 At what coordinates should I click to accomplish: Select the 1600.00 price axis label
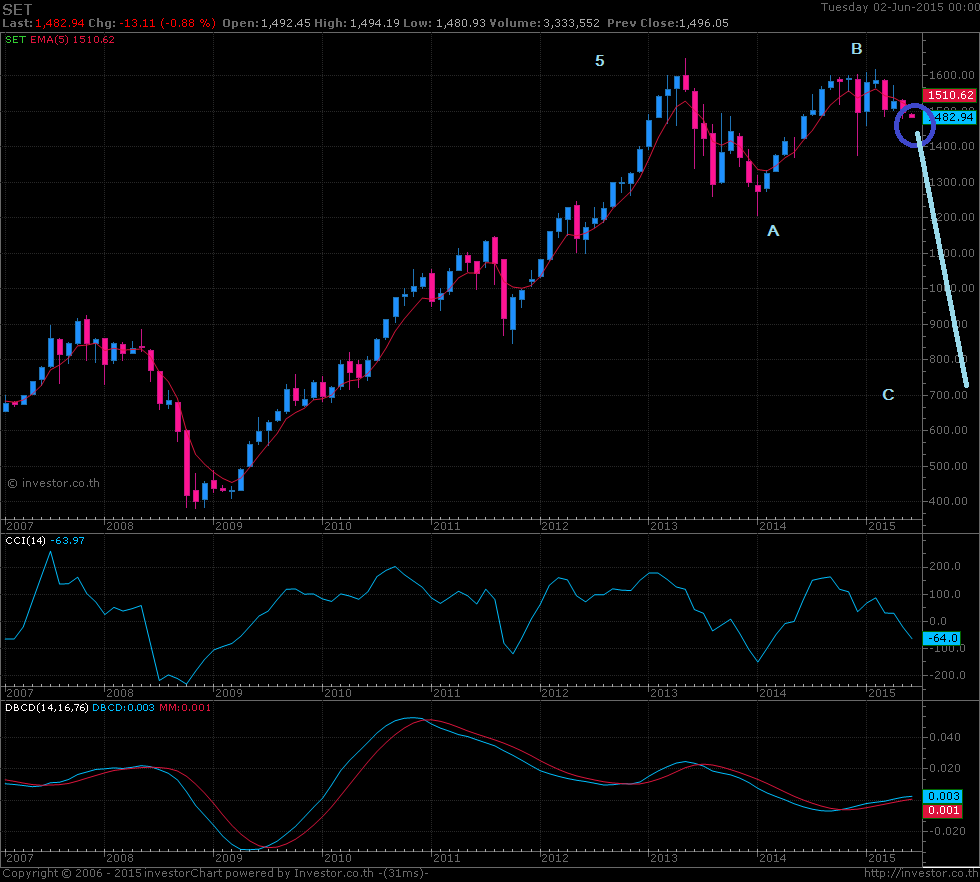pyautogui.click(x=951, y=75)
